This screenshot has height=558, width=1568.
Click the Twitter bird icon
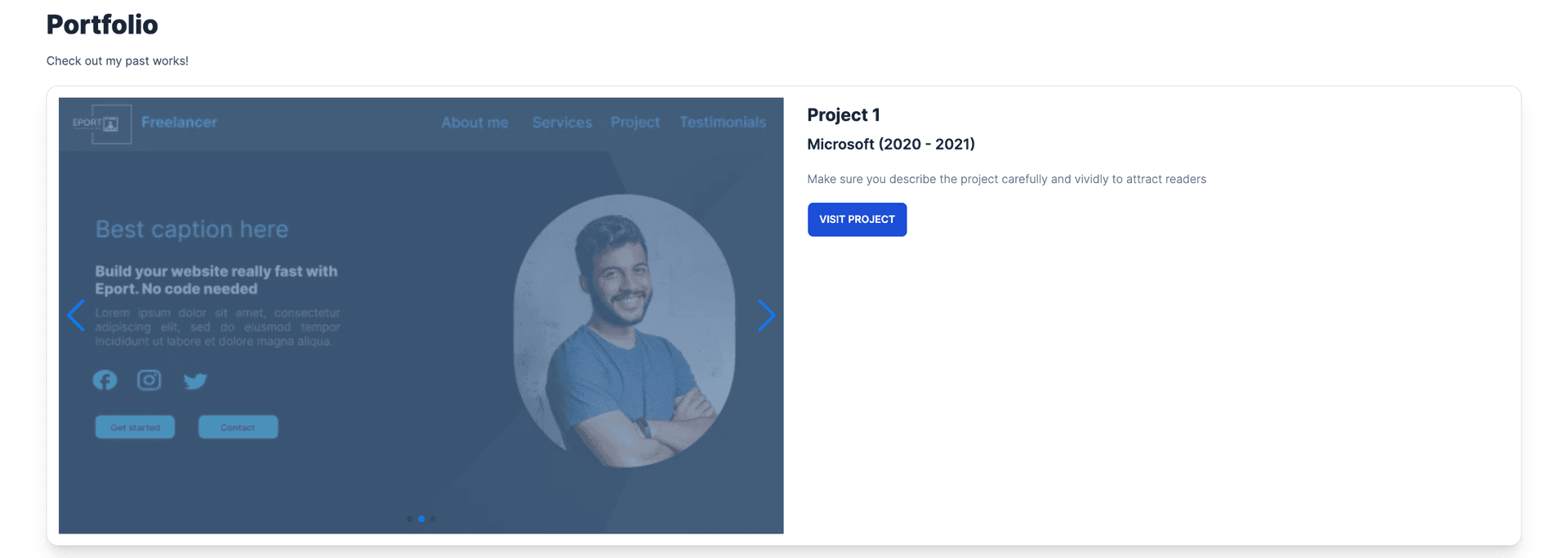195,381
